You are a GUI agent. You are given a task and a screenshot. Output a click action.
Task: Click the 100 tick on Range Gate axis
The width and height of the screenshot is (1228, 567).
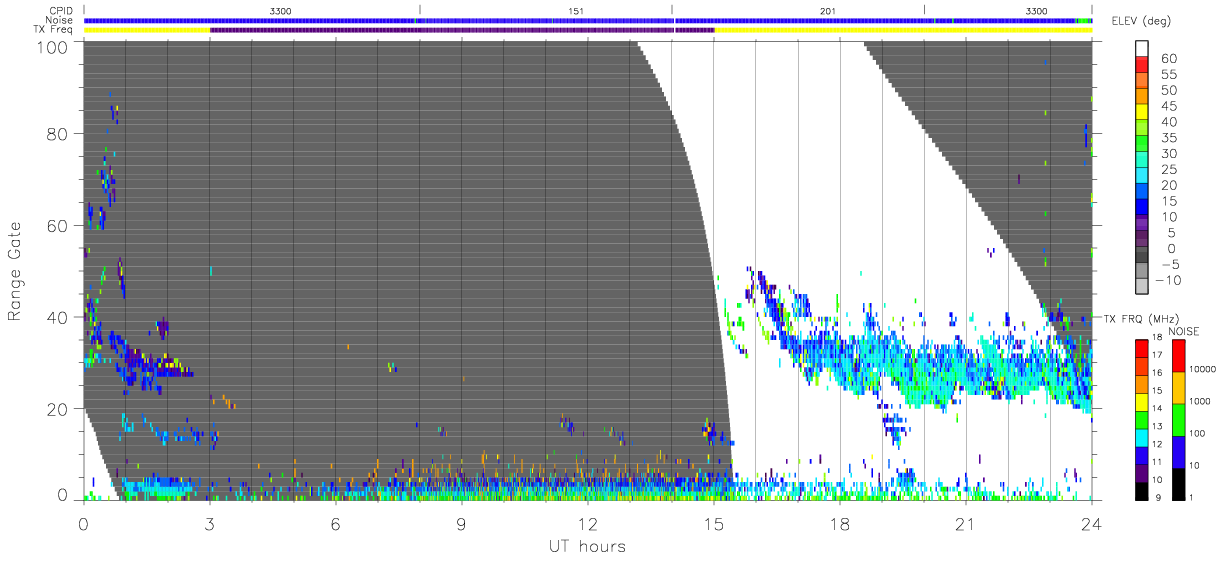pyautogui.click(x=52, y=46)
